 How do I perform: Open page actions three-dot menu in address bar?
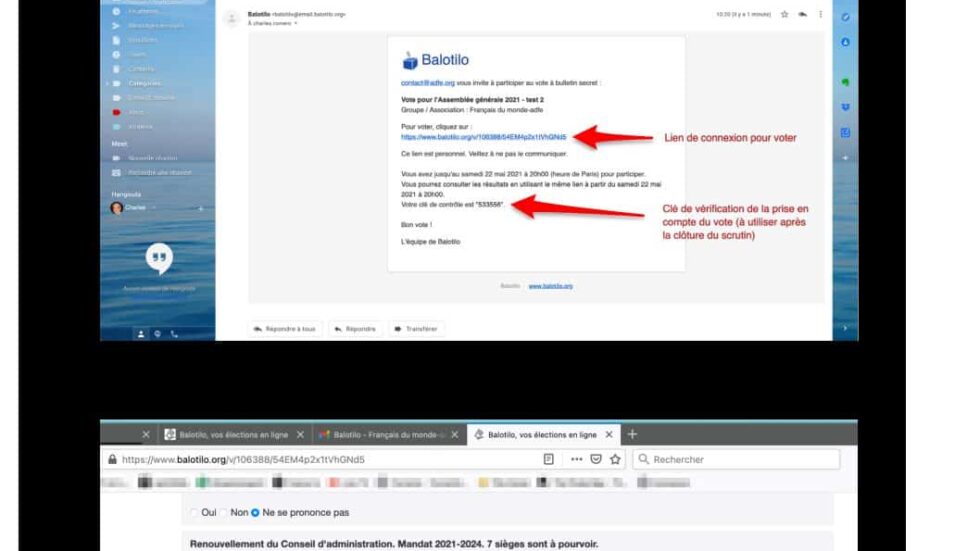[575, 459]
